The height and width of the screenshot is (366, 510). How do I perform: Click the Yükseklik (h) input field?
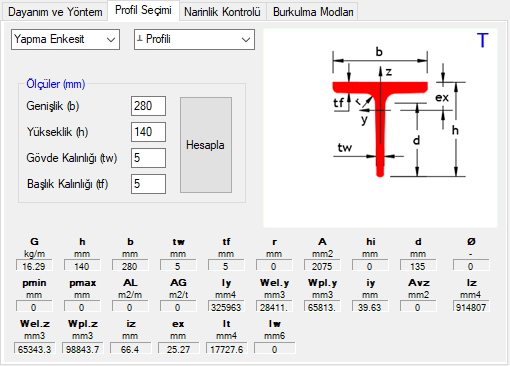(148, 132)
